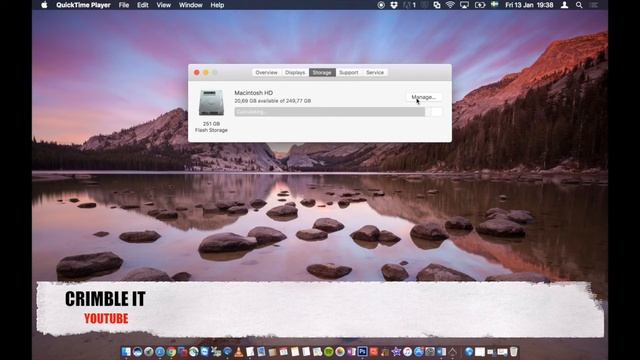Open the Help menu
The image size is (640, 360).
(x=217, y=5)
